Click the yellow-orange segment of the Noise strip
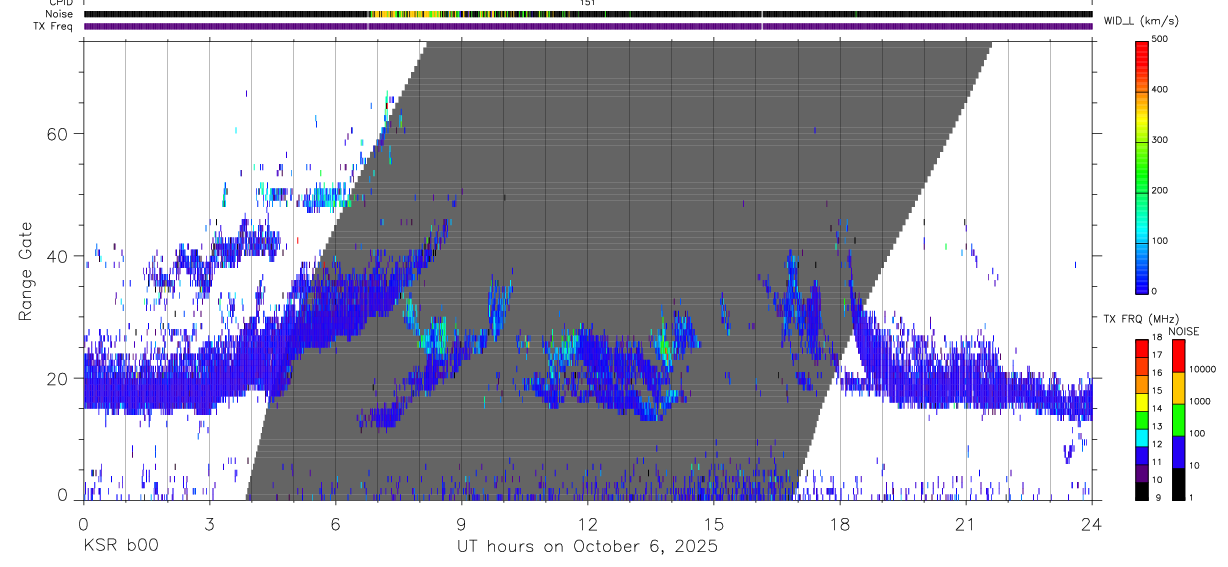The image size is (1228, 567). coord(405,14)
